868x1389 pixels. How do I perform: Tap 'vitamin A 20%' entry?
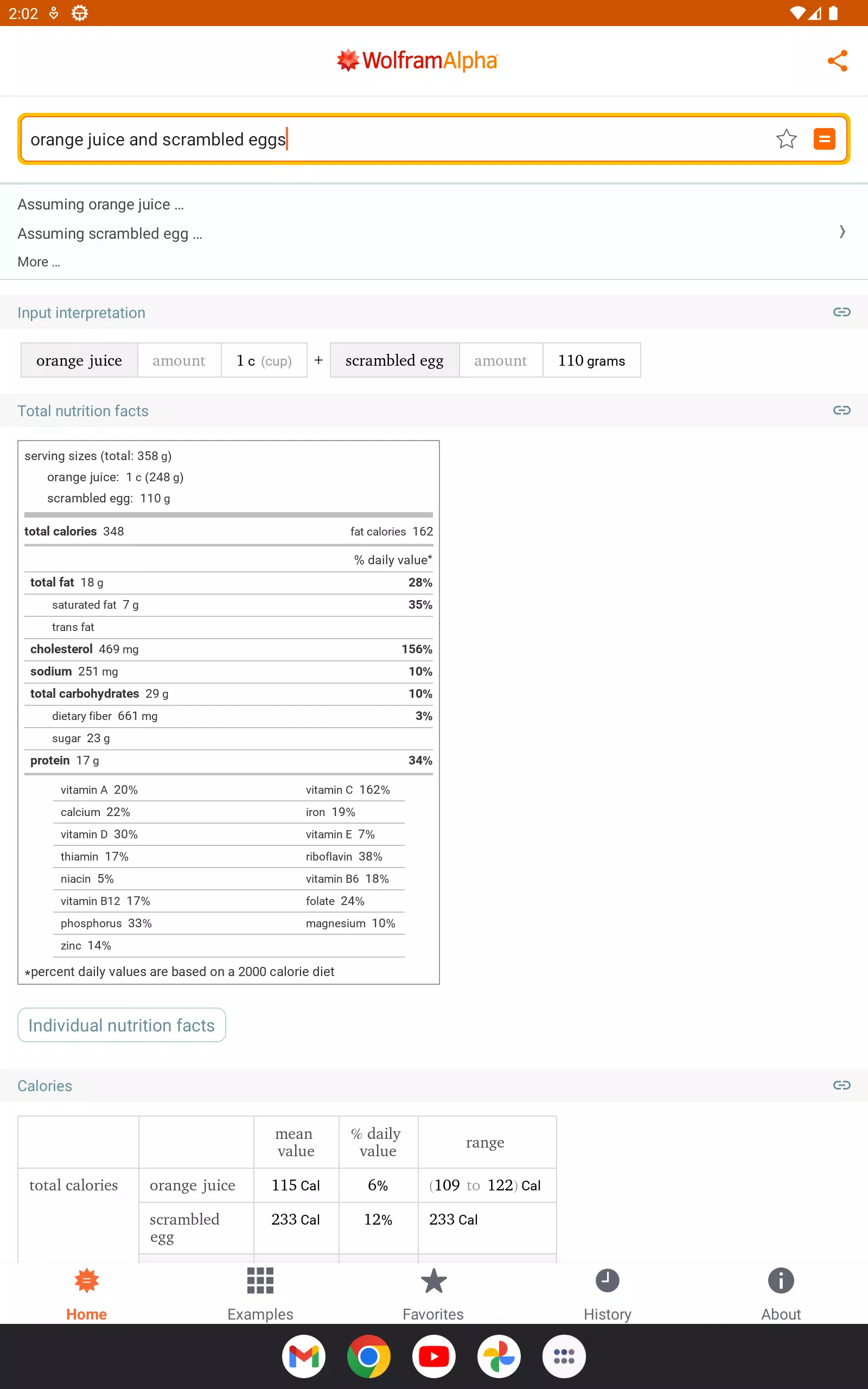pos(99,790)
